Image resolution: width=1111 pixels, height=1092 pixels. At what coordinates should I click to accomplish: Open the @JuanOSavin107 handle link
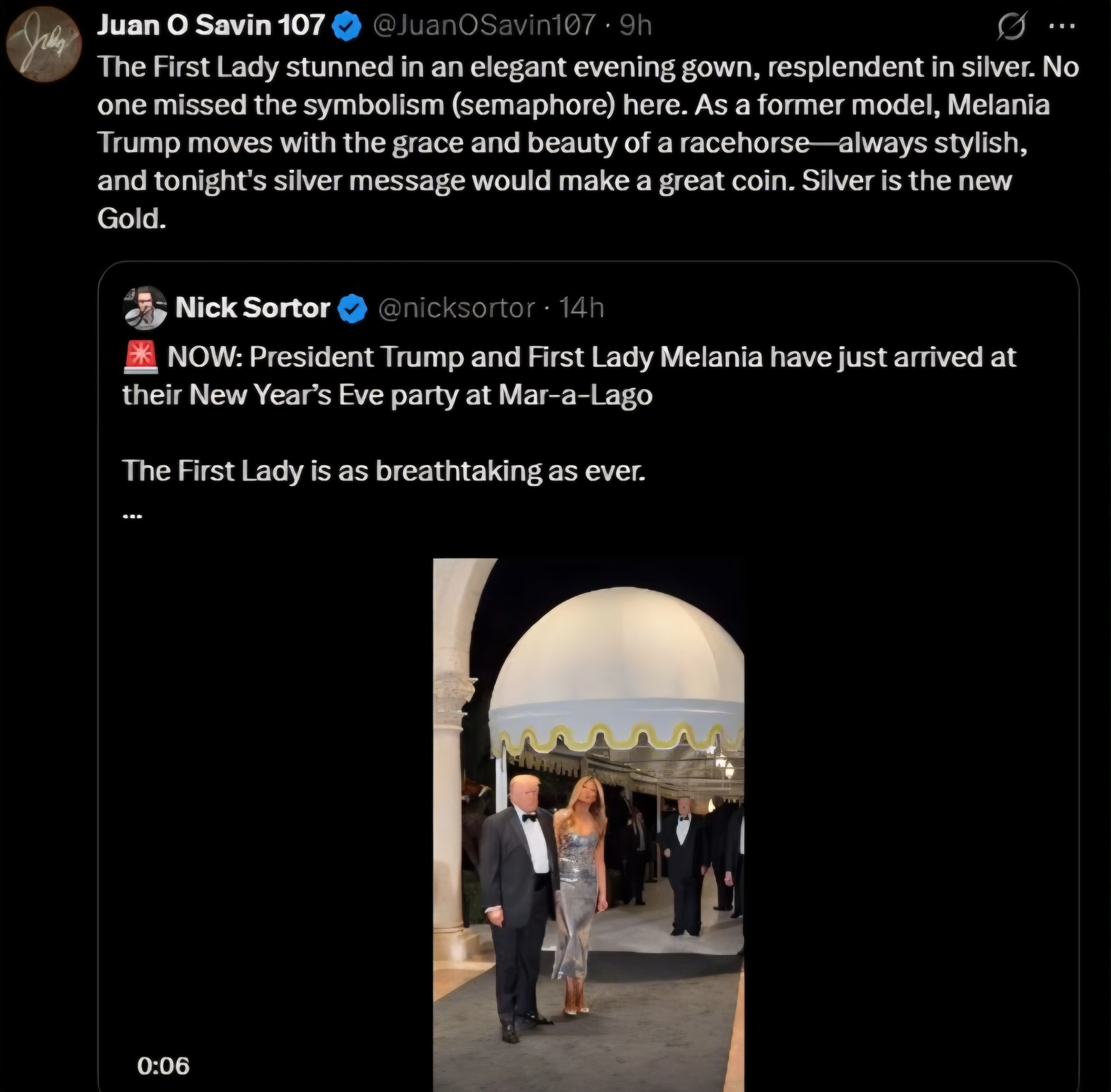pos(484,26)
